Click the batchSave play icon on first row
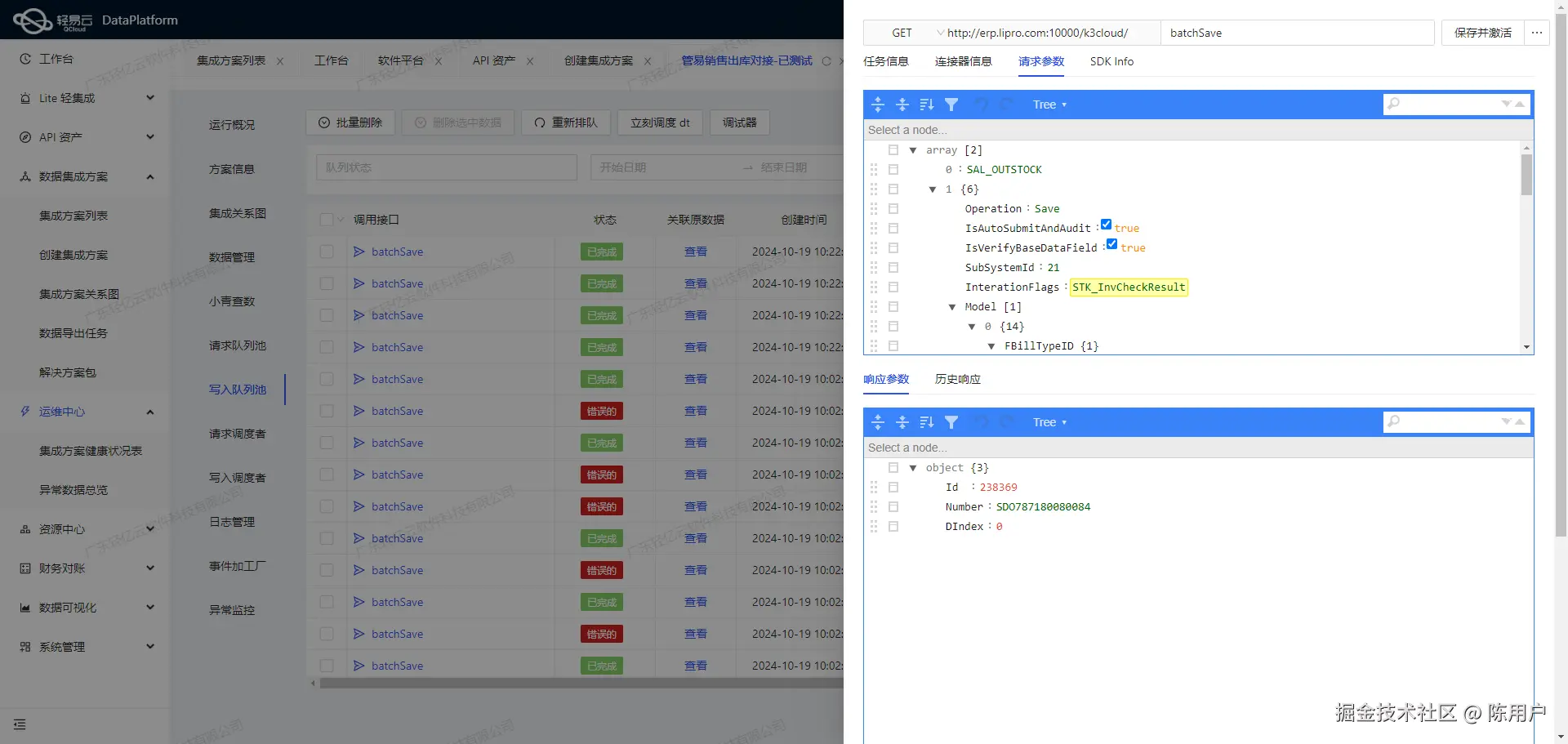 (x=359, y=252)
